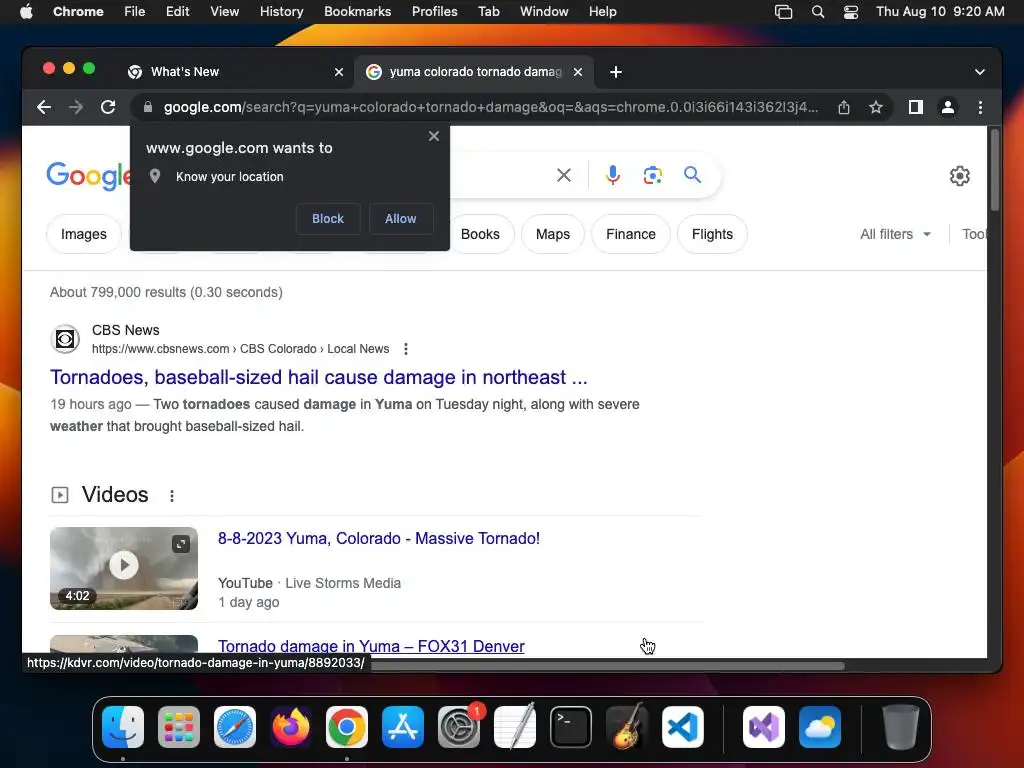Image resolution: width=1024 pixels, height=768 pixels.
Task: Expand the video thumbnail preview
Action: 181,543
